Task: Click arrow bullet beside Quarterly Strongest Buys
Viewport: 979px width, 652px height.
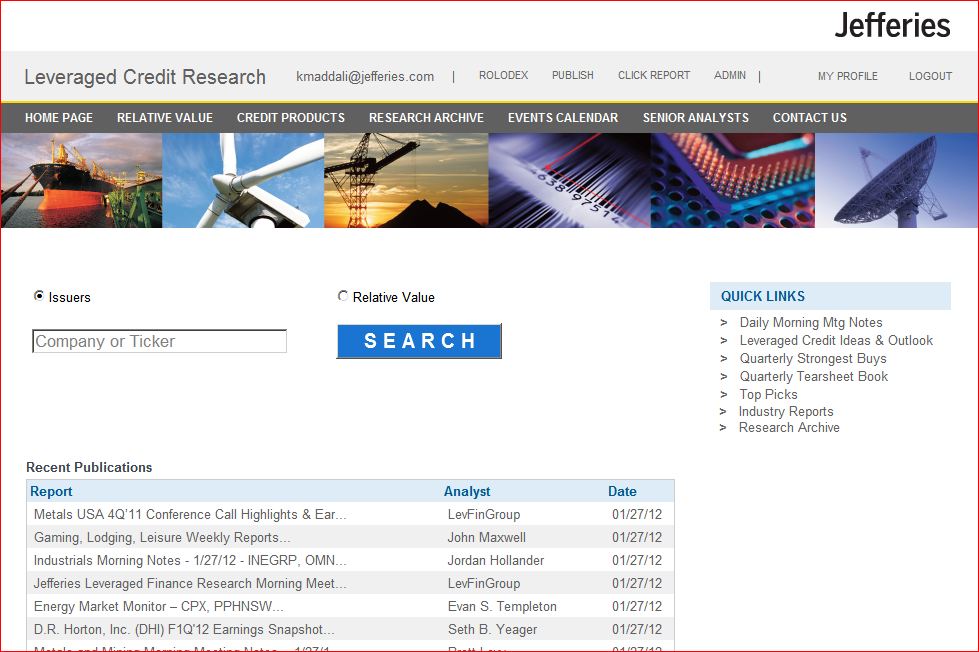Action: [724, 359]
